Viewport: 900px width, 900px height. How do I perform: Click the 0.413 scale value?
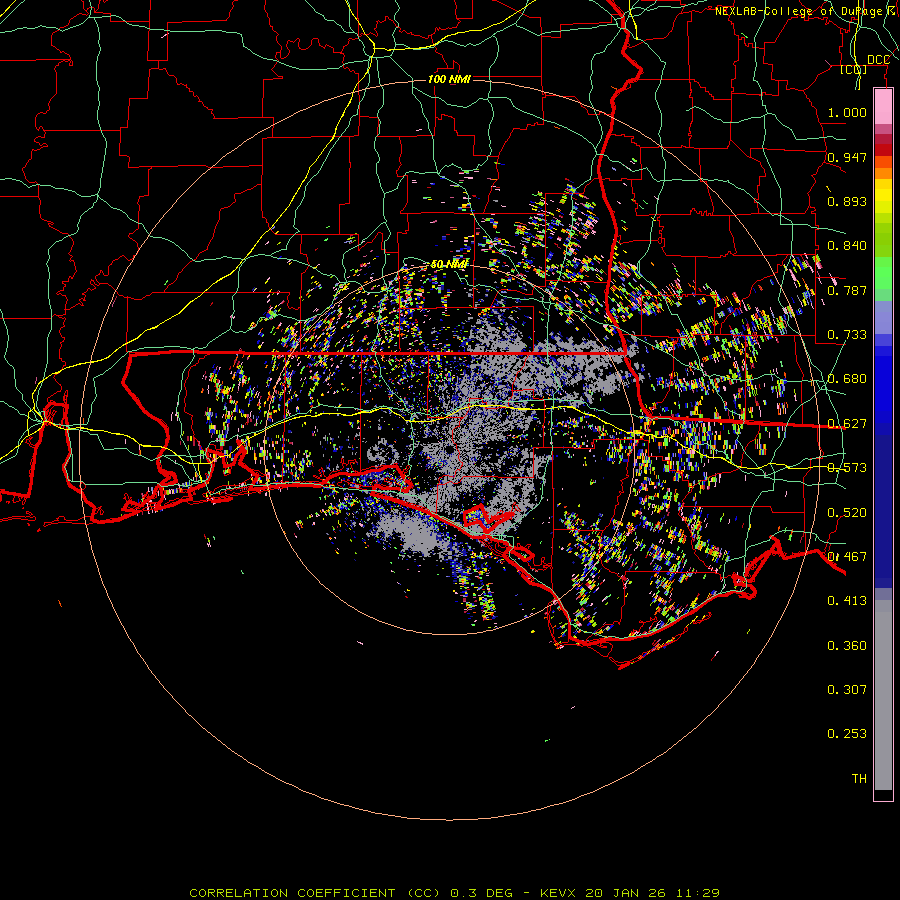tap(847, 601)
